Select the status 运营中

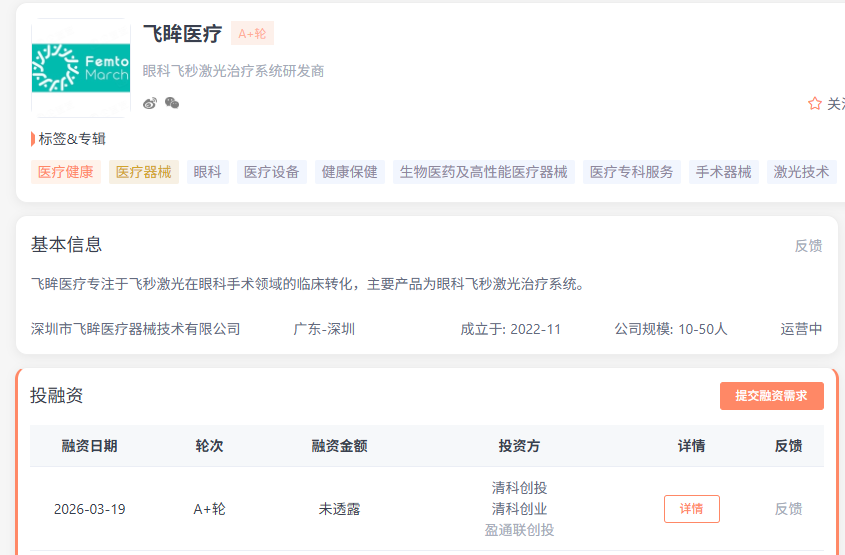pyautogui.click(x=801, y=329)
